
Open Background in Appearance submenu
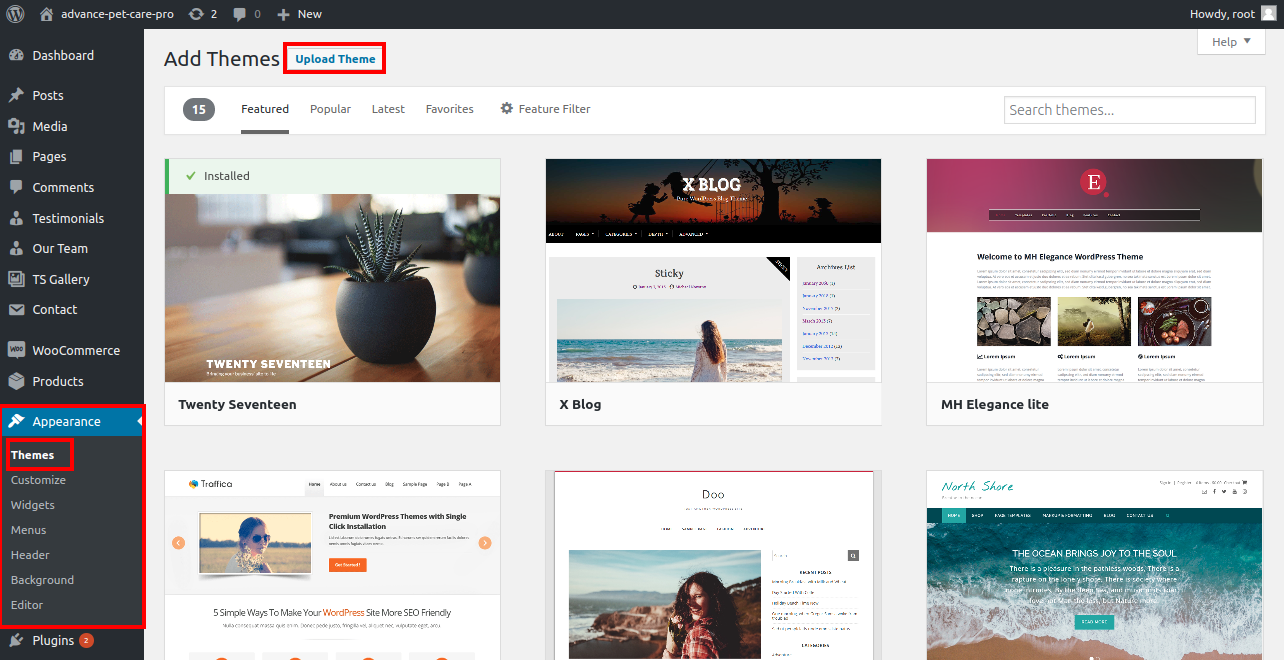pos(42,580)
